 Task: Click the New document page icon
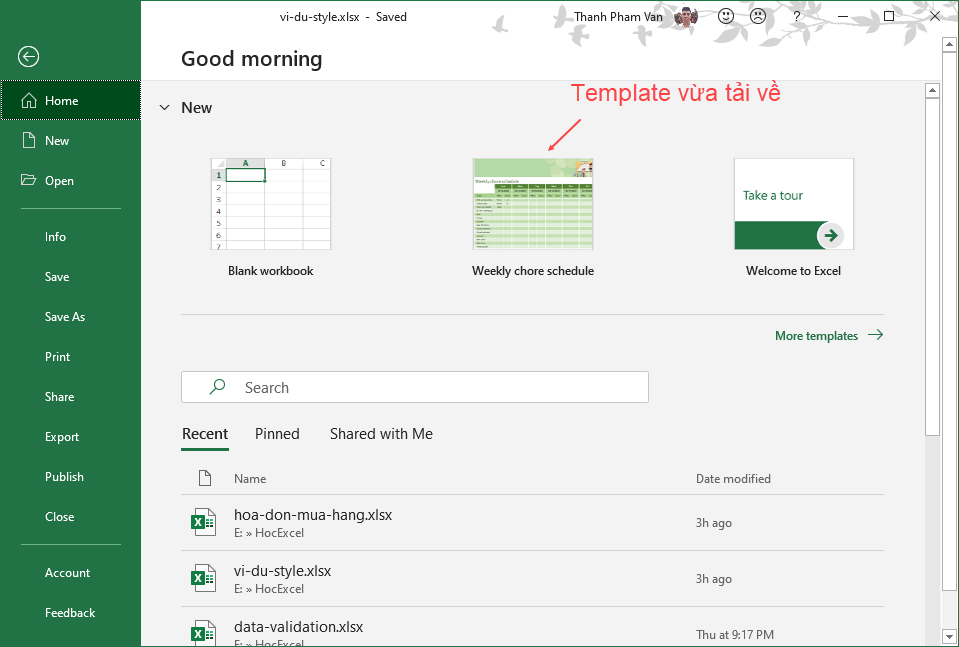tap(29, 140)
